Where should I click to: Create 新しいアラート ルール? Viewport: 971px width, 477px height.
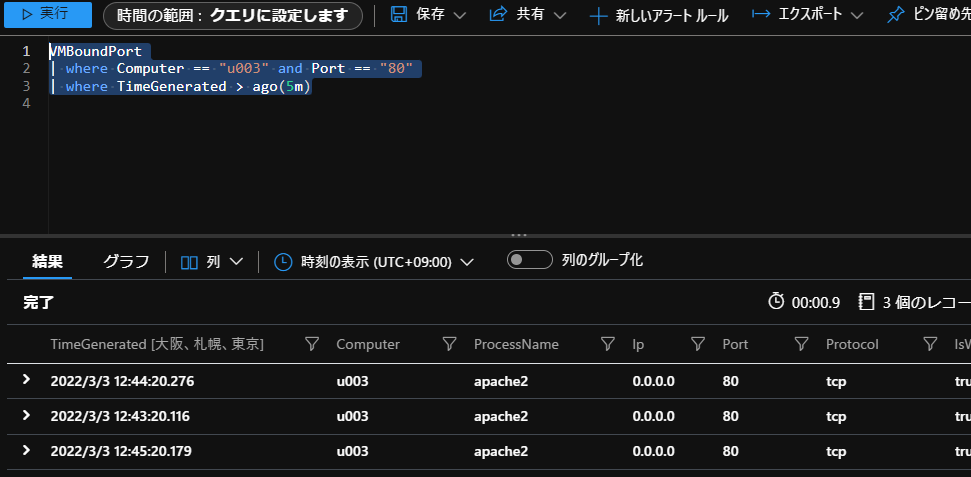672,16
